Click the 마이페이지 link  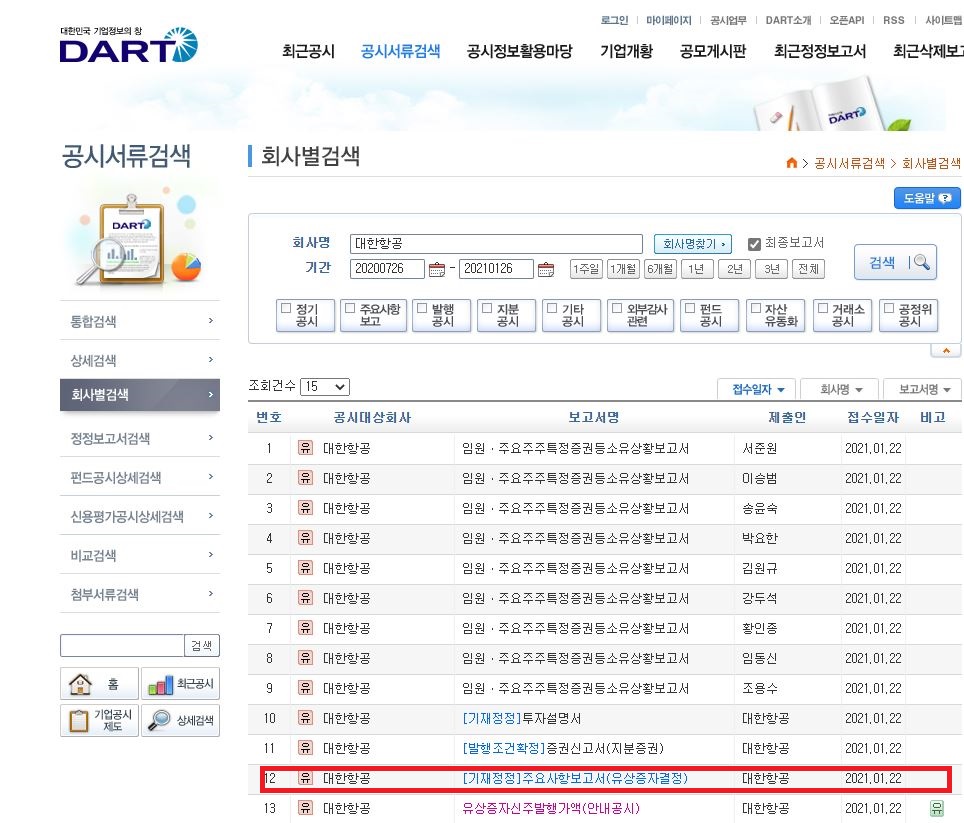click(669, 20)
